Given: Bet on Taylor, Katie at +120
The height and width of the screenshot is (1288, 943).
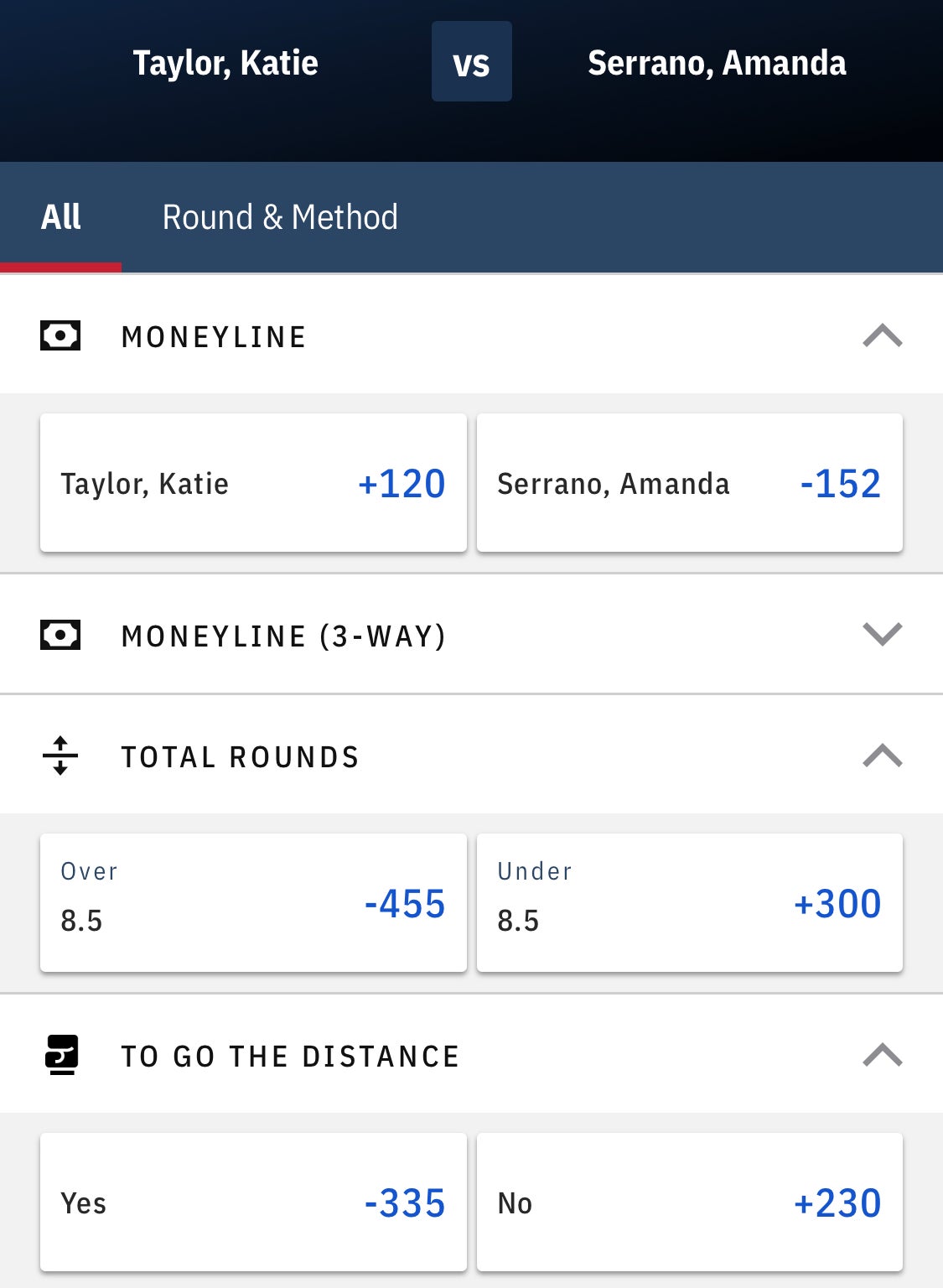Looking at the screenshot, I should click(253, 483).
